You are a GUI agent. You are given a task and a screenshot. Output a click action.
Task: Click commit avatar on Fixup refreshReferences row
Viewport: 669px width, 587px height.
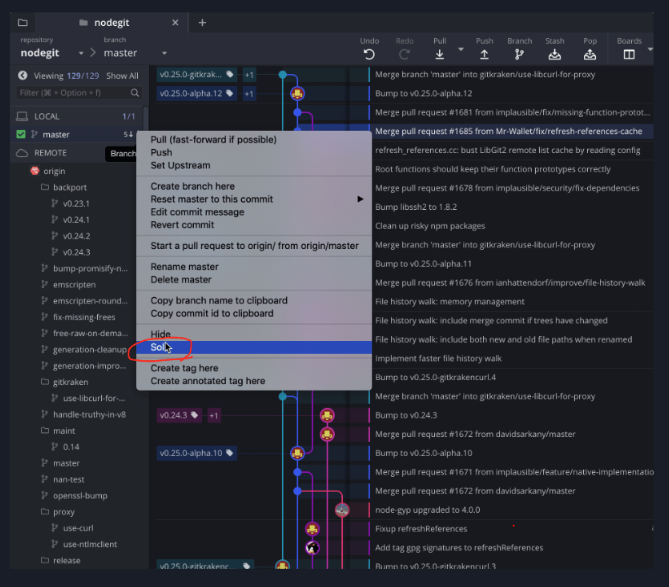pos(312,529)
